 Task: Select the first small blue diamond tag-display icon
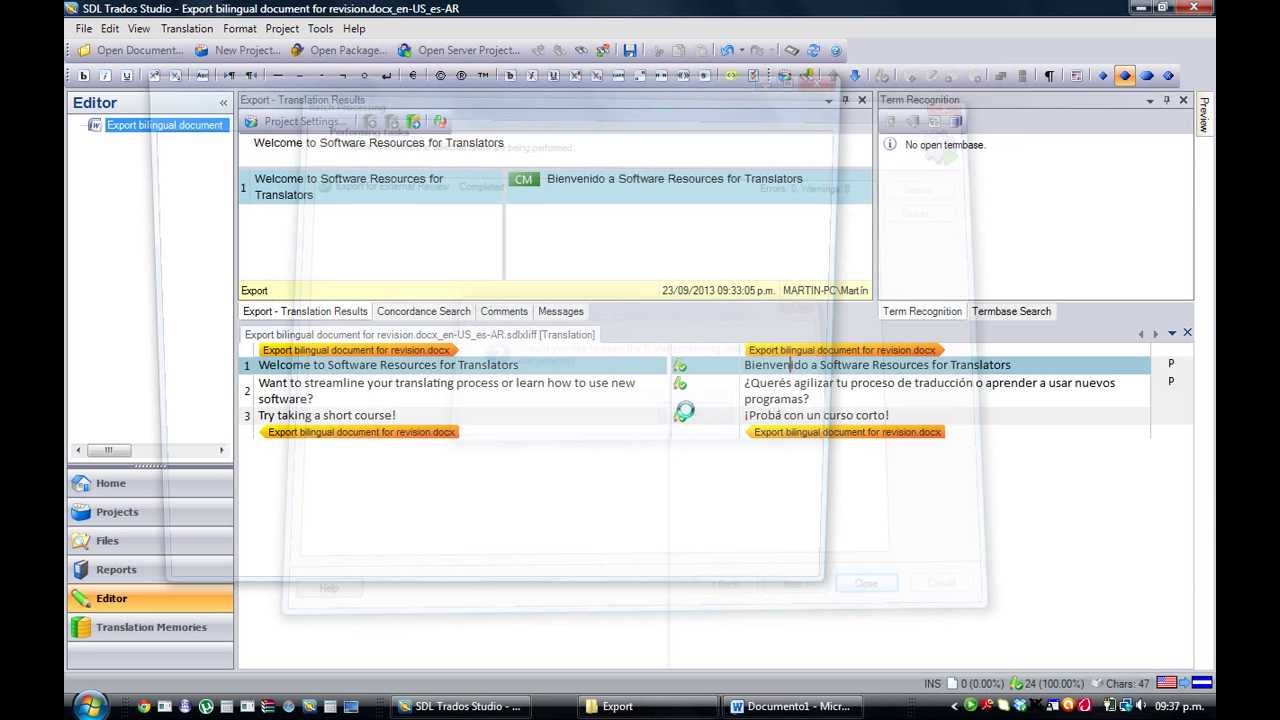pyautogui.click(x=1103, y=75)
